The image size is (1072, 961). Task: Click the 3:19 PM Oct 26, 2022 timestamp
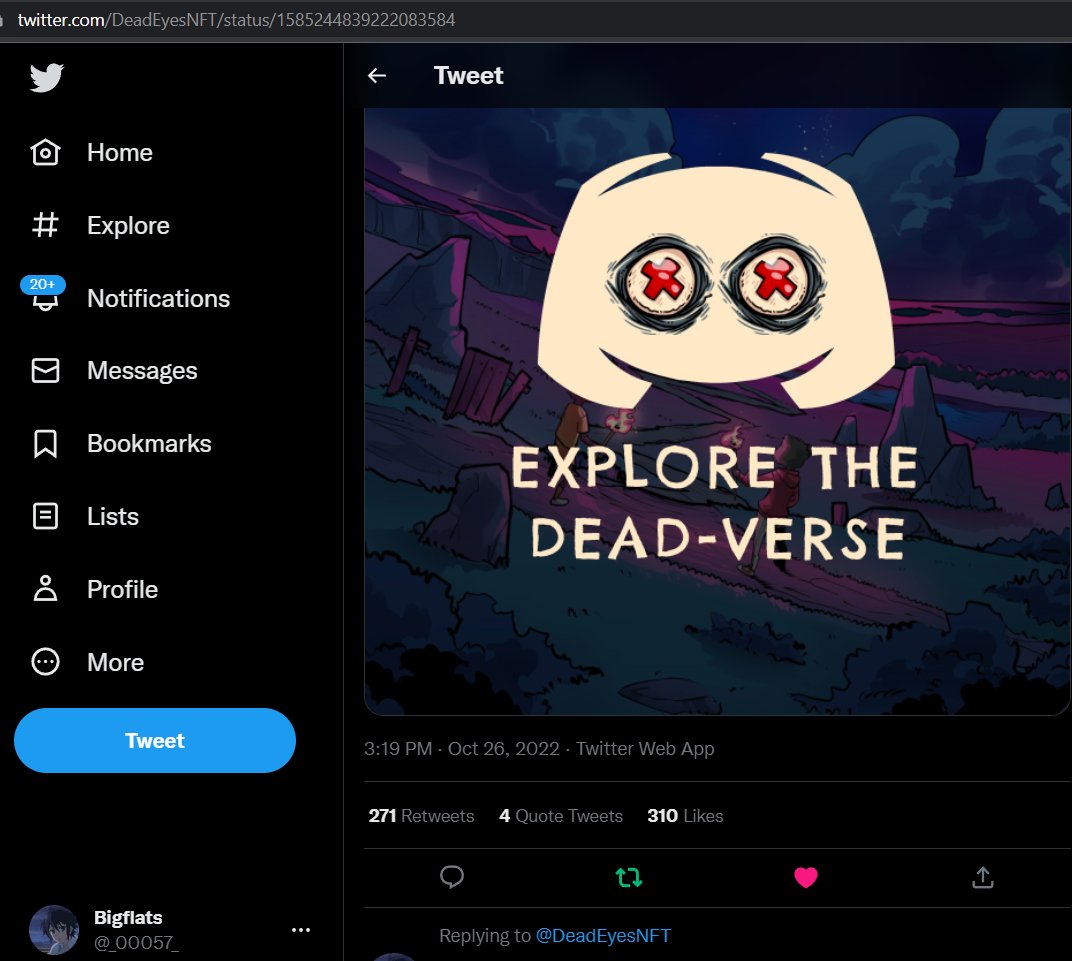tap(461, 748)
